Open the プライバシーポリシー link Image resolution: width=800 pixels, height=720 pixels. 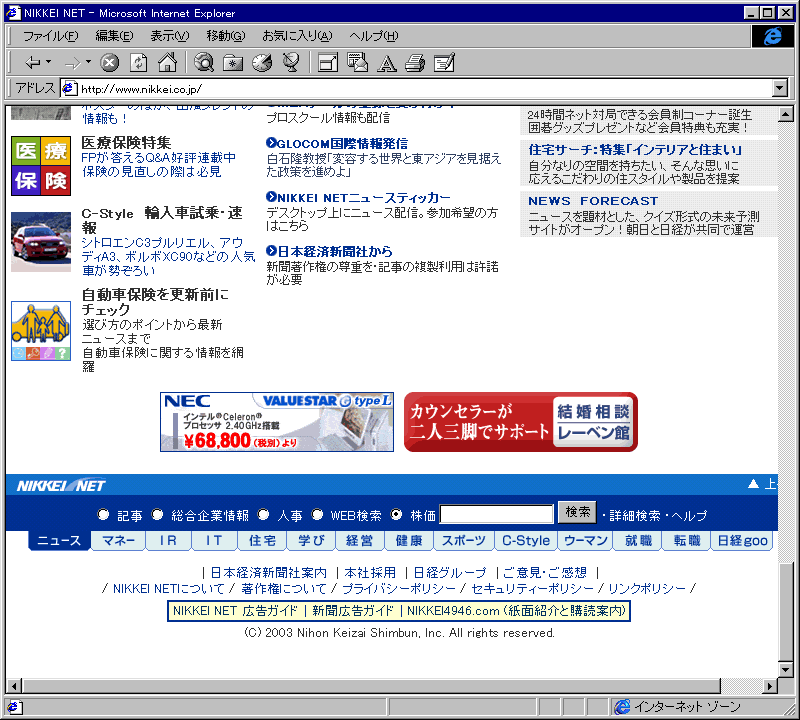click(x=399, y=589)
